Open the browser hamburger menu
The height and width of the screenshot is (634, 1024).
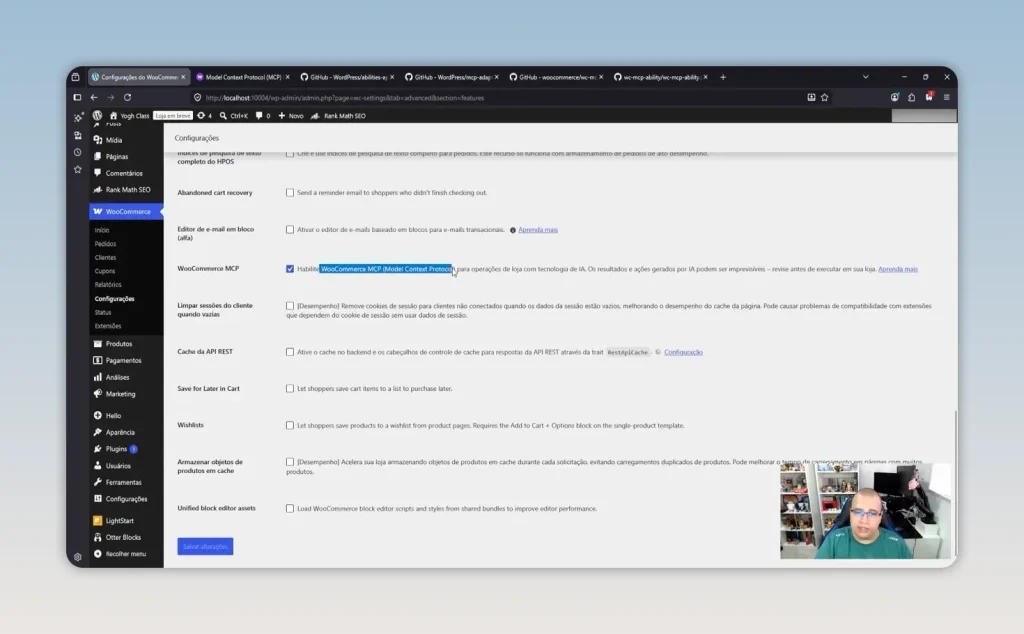946,97
